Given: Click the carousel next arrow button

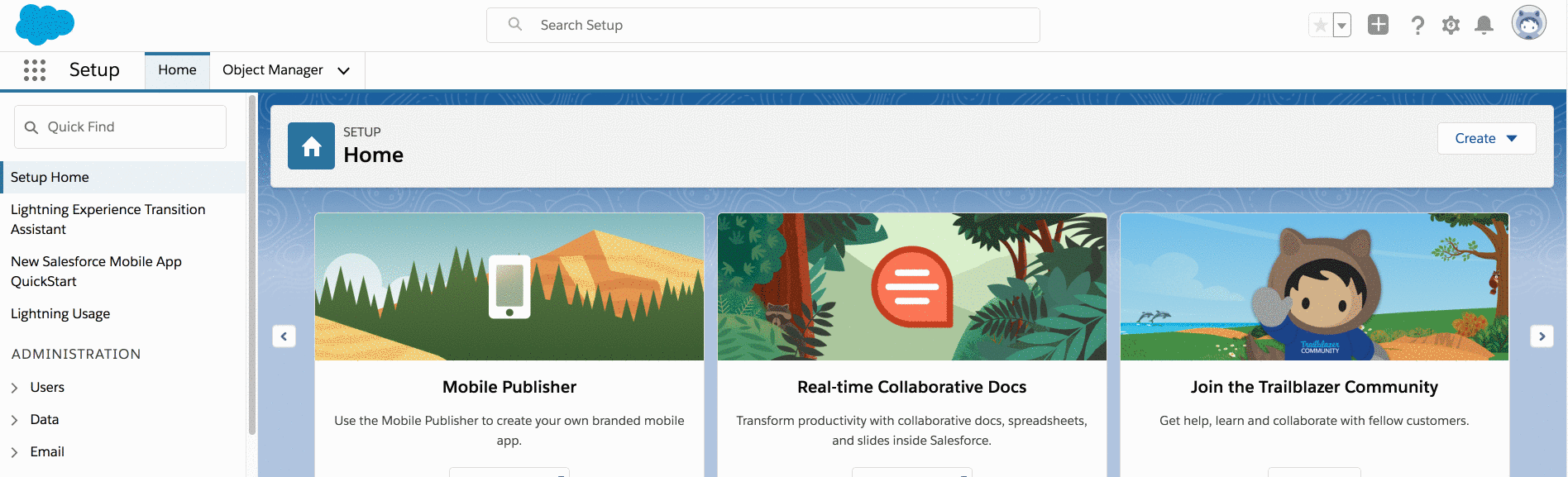Looking at the screenshot, I should coord(1542,336).
